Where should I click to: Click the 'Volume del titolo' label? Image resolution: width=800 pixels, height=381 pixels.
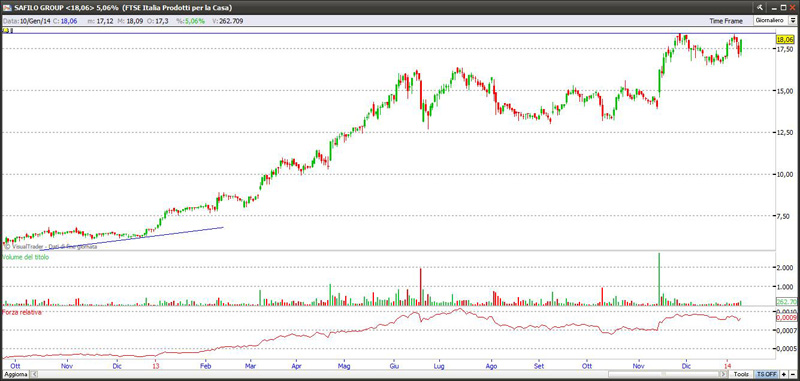26,257
